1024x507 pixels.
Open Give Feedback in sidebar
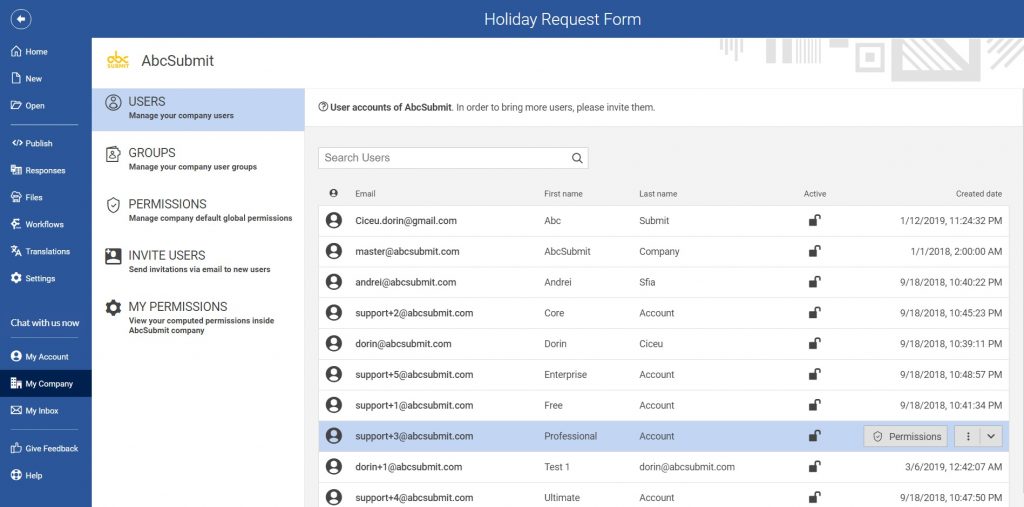50,448
